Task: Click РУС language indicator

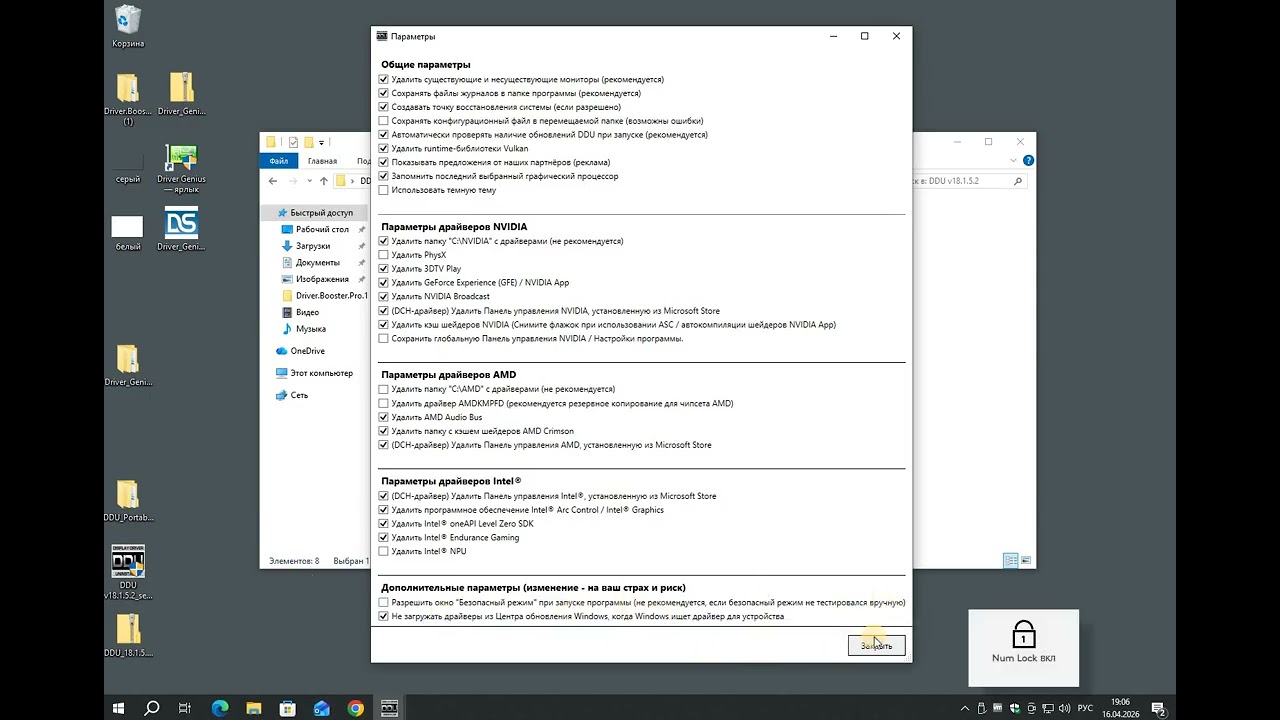Action: [1085, 708]
